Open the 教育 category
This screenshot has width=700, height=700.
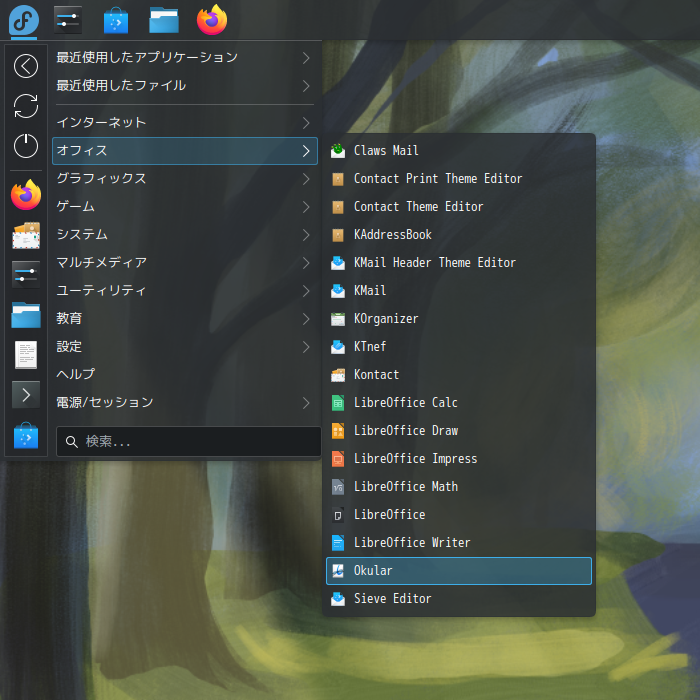(185, 319)
